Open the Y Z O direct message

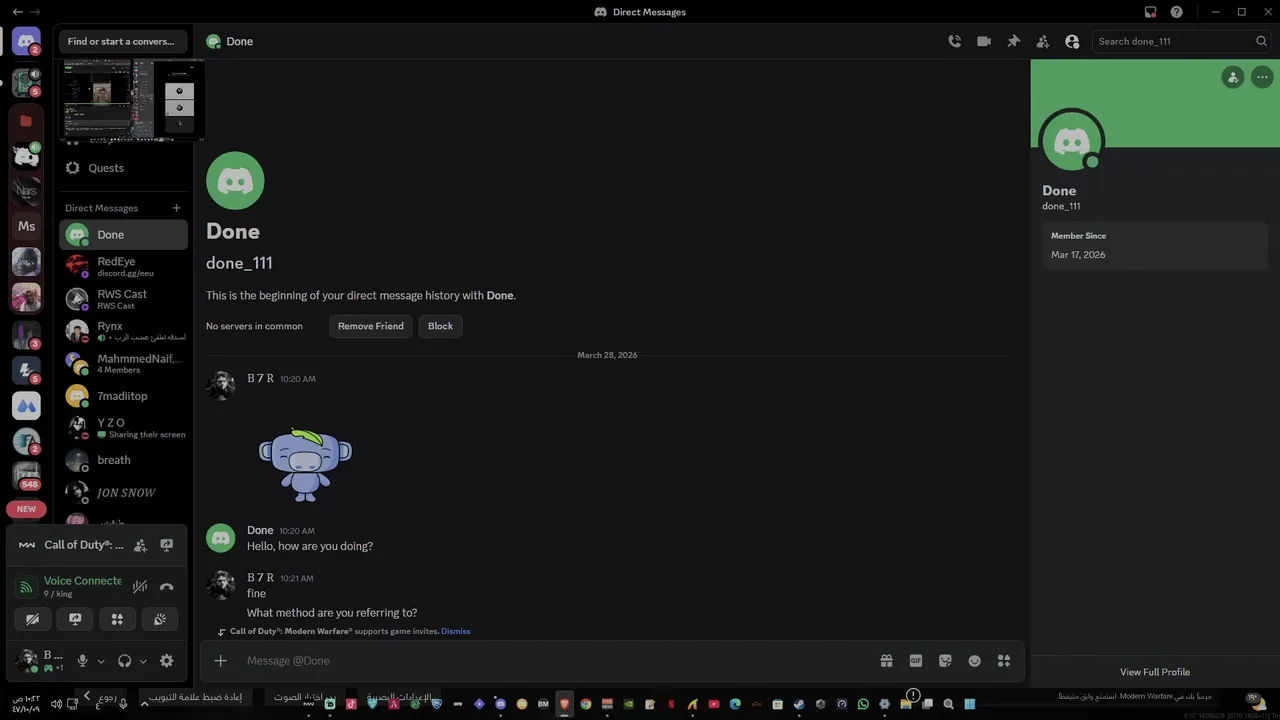coord(123,428)
